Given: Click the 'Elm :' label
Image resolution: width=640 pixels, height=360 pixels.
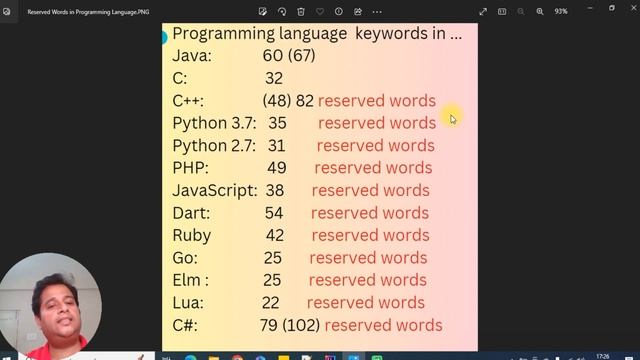Looking at the screenshot, I should pos(190,280).
